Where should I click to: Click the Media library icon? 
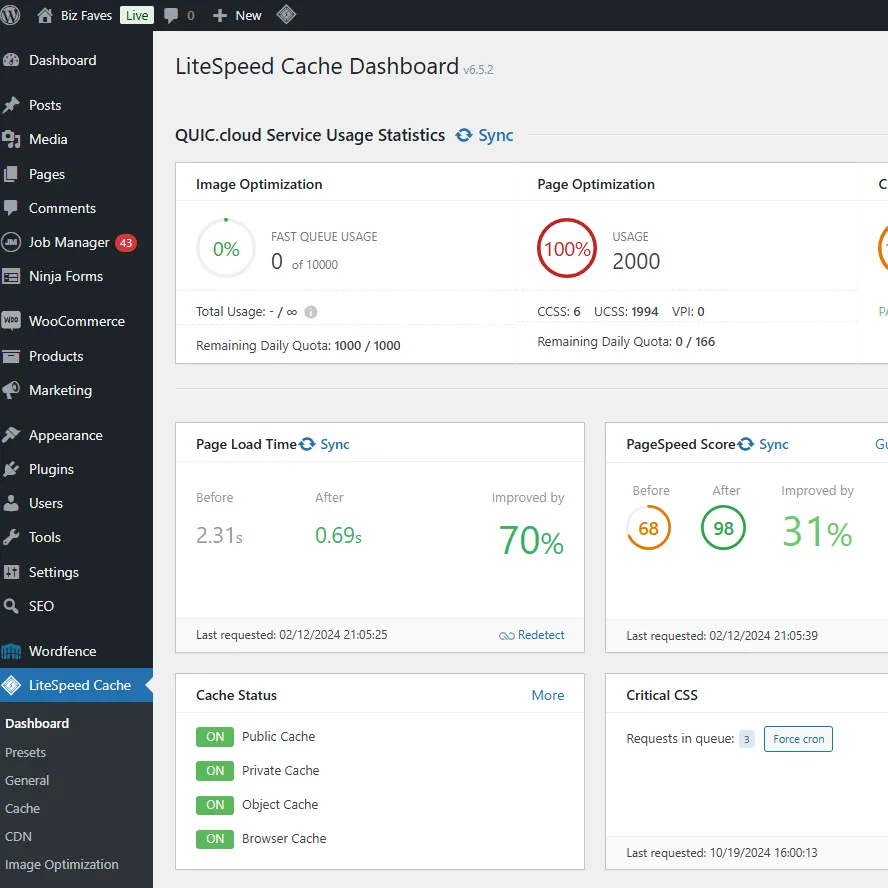[x=11, y=139]
